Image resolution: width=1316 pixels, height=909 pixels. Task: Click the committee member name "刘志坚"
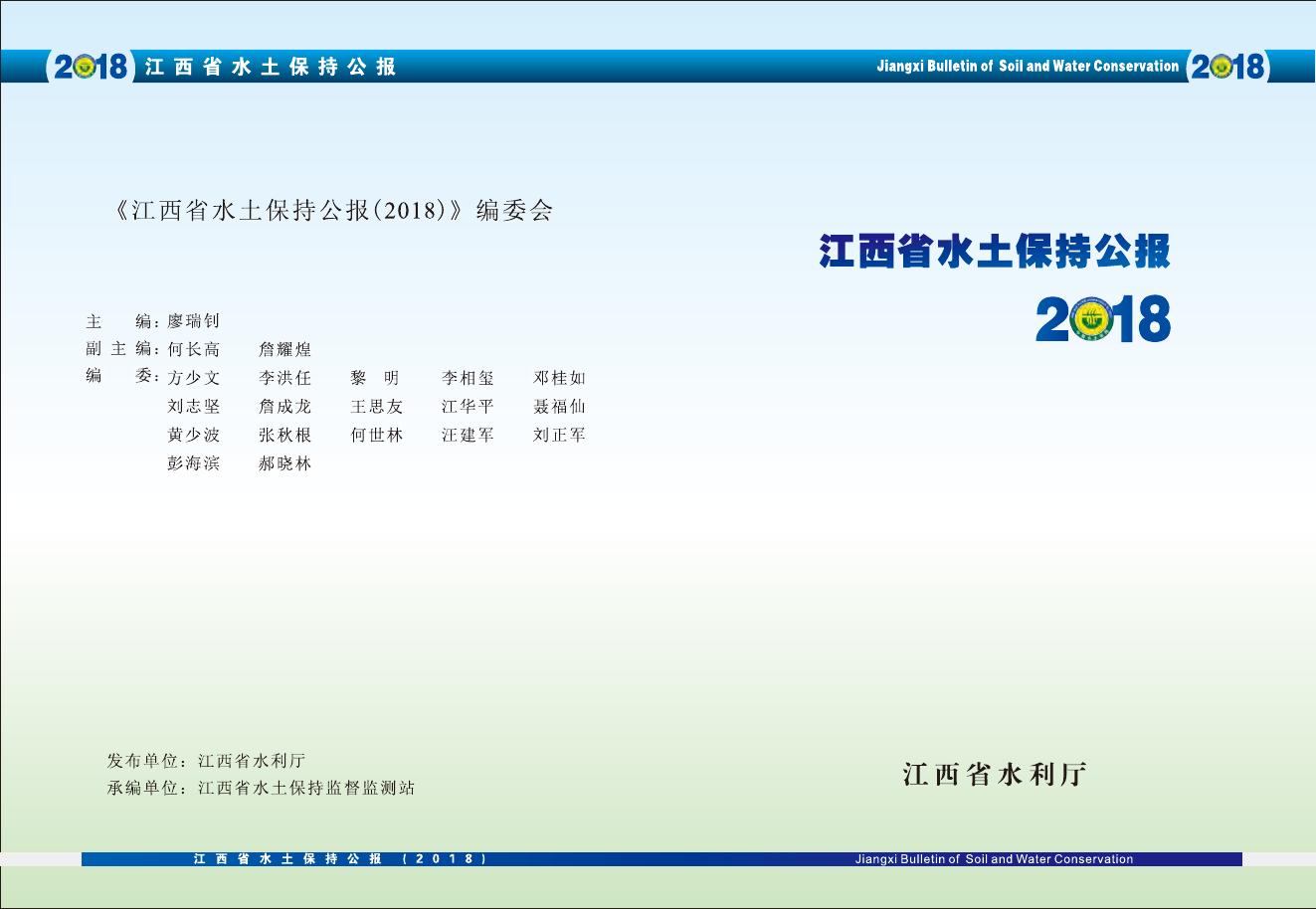click(x=193, y=406)
